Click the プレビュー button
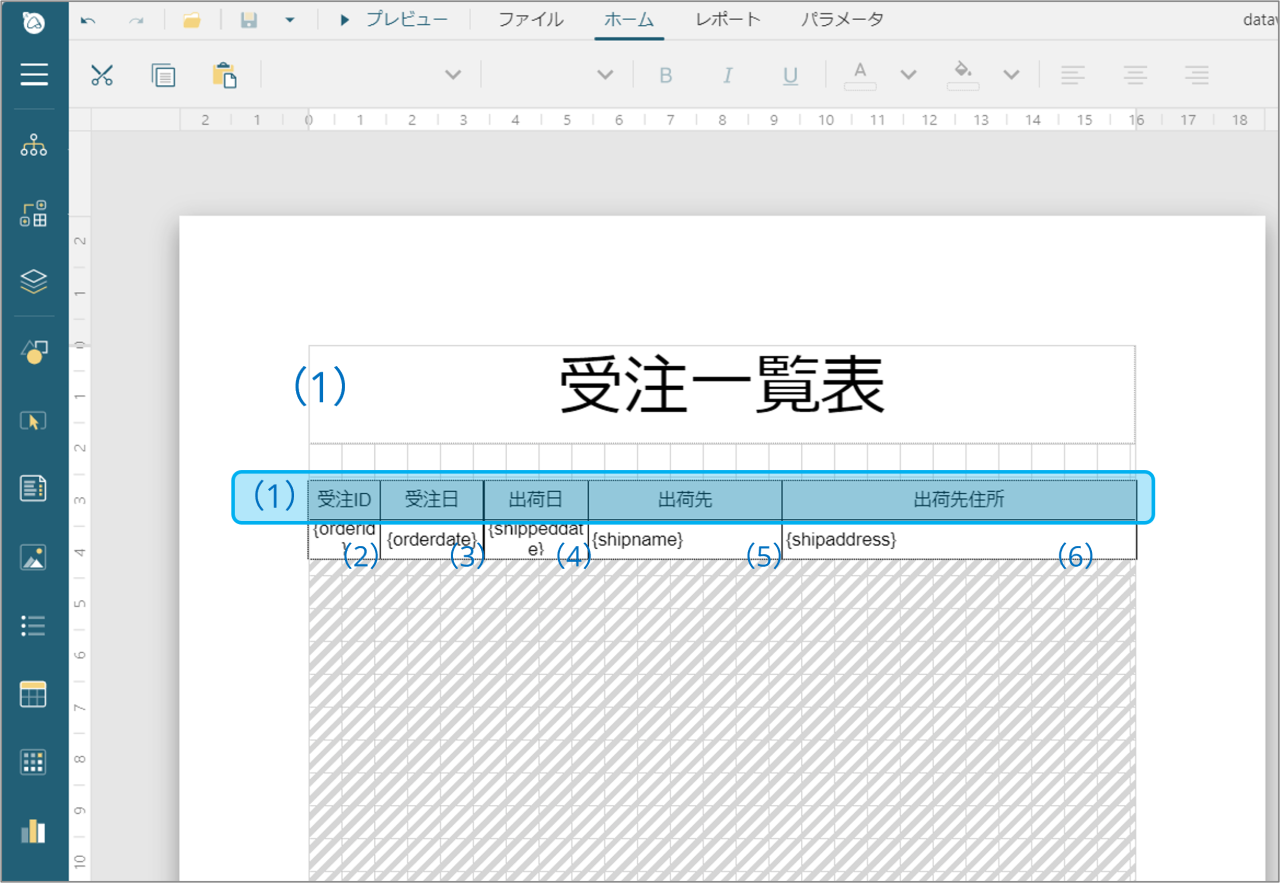This screenshot has height=883, width=1280. click(x=394, y=20)
